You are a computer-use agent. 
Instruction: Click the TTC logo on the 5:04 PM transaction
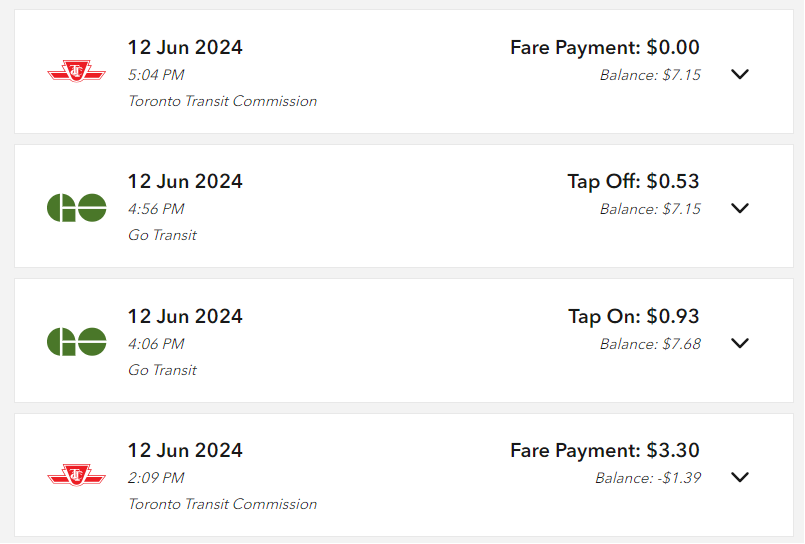point(76,71)
